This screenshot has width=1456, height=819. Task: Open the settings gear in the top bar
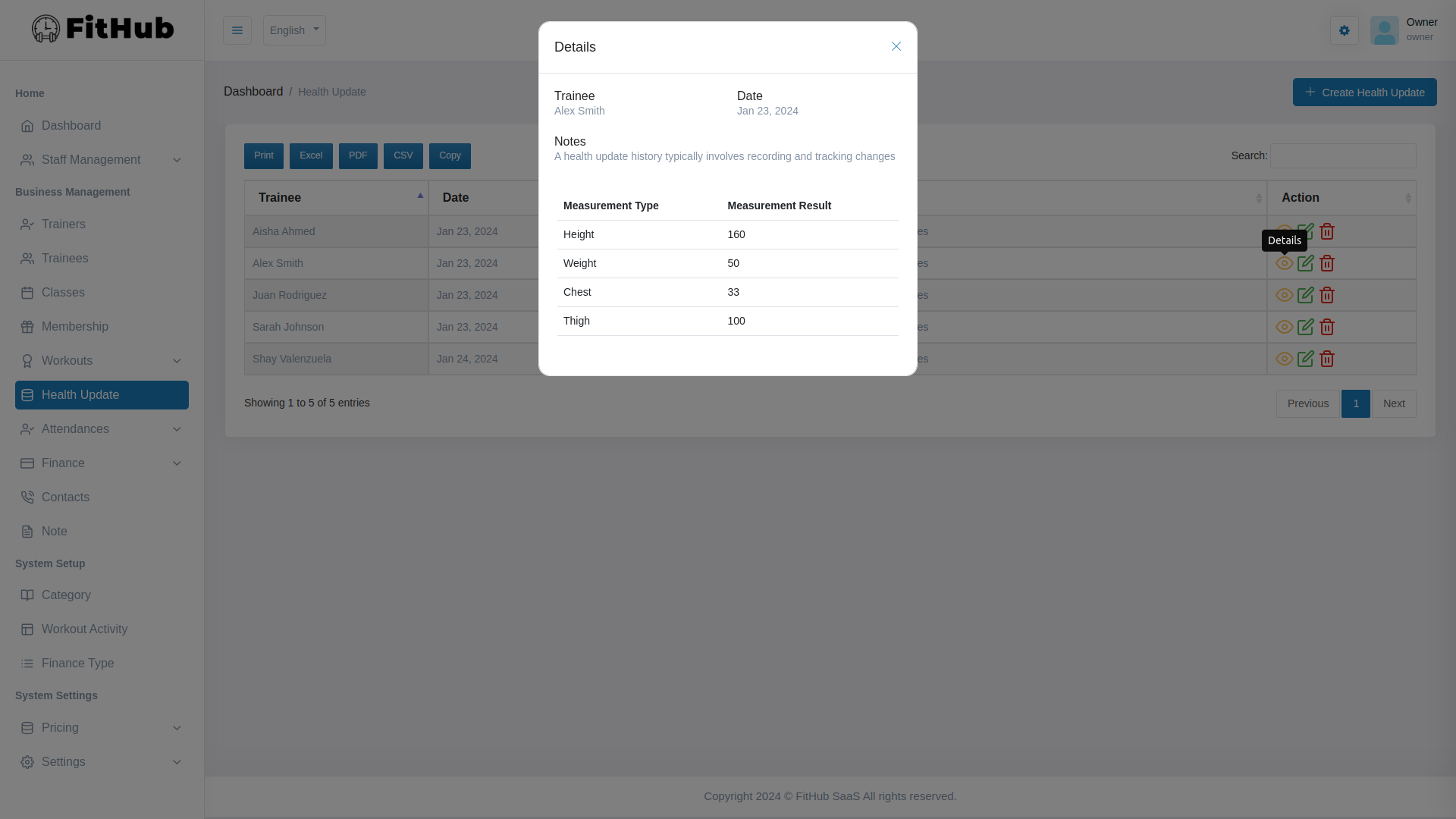point(1344,30)
